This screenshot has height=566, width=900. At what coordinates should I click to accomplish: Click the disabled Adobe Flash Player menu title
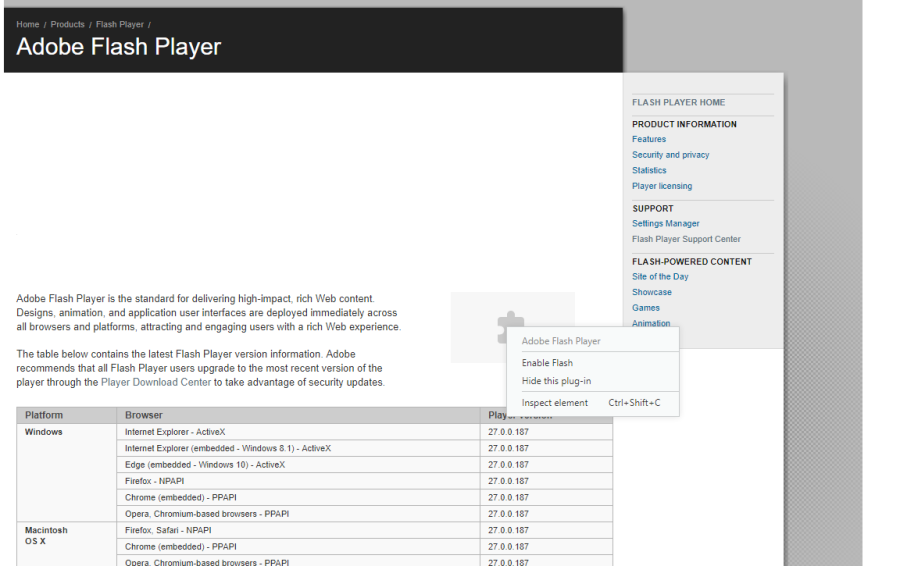click(x=561, y=341)
